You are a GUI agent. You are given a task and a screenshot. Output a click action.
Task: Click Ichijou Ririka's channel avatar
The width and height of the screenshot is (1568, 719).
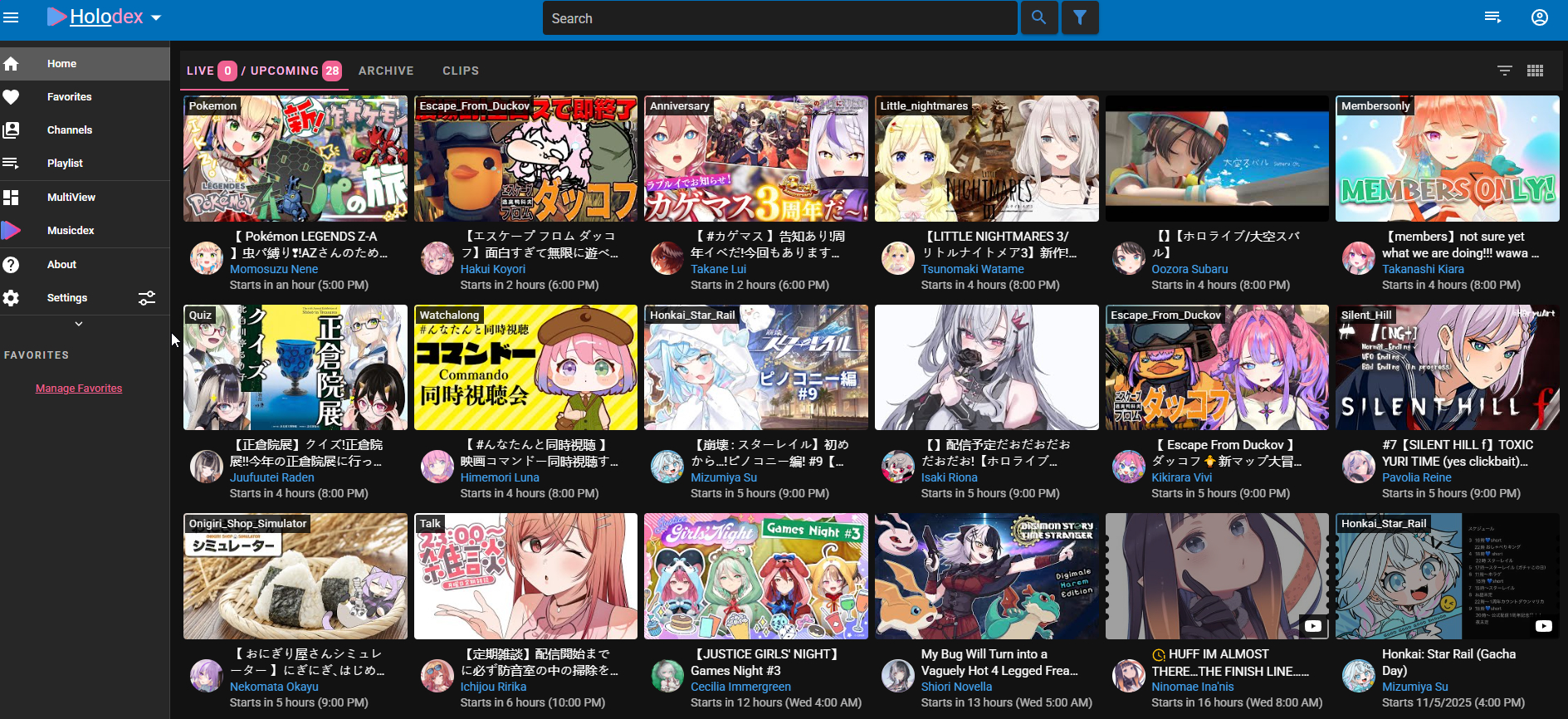pos(437,676)
